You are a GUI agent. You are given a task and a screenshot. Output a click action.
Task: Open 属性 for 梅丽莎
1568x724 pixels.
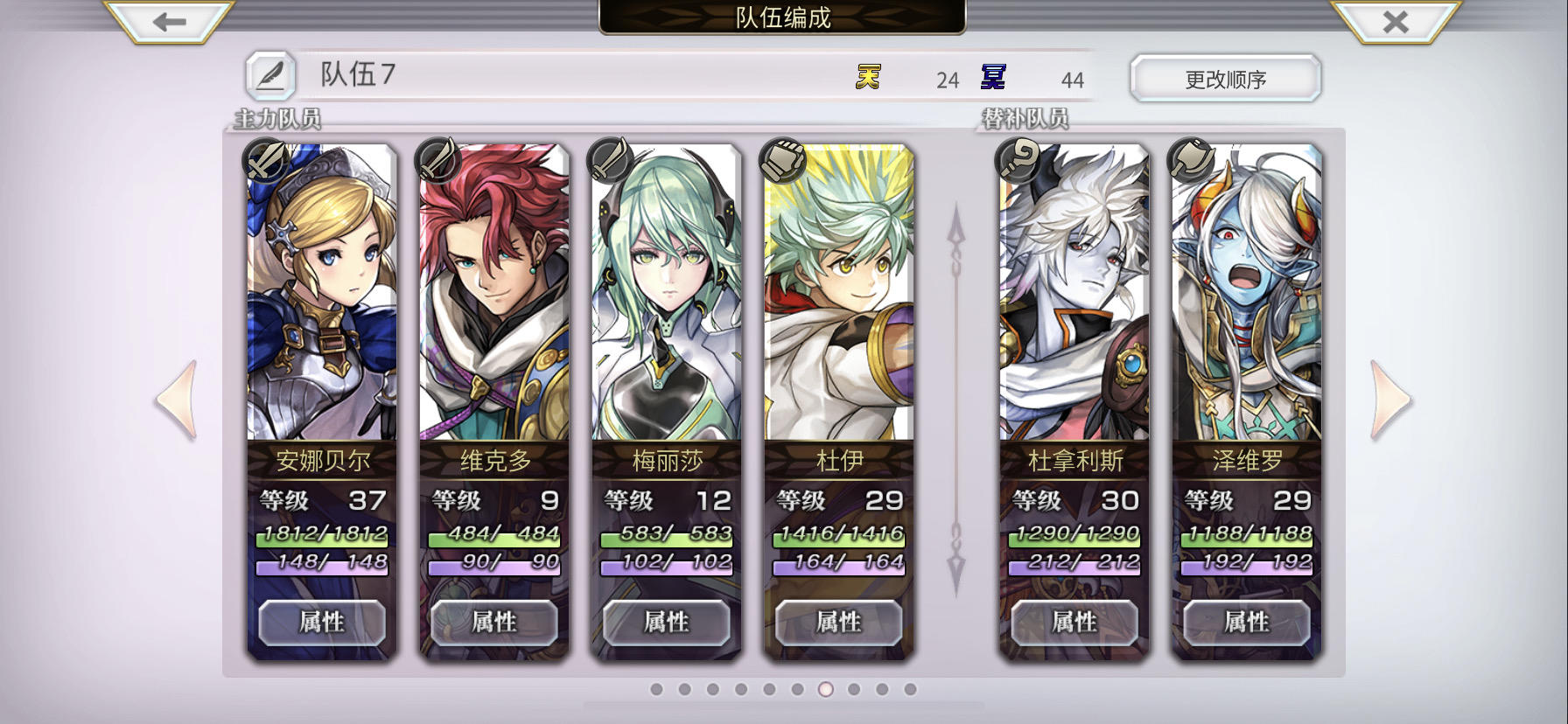[667, 623]
